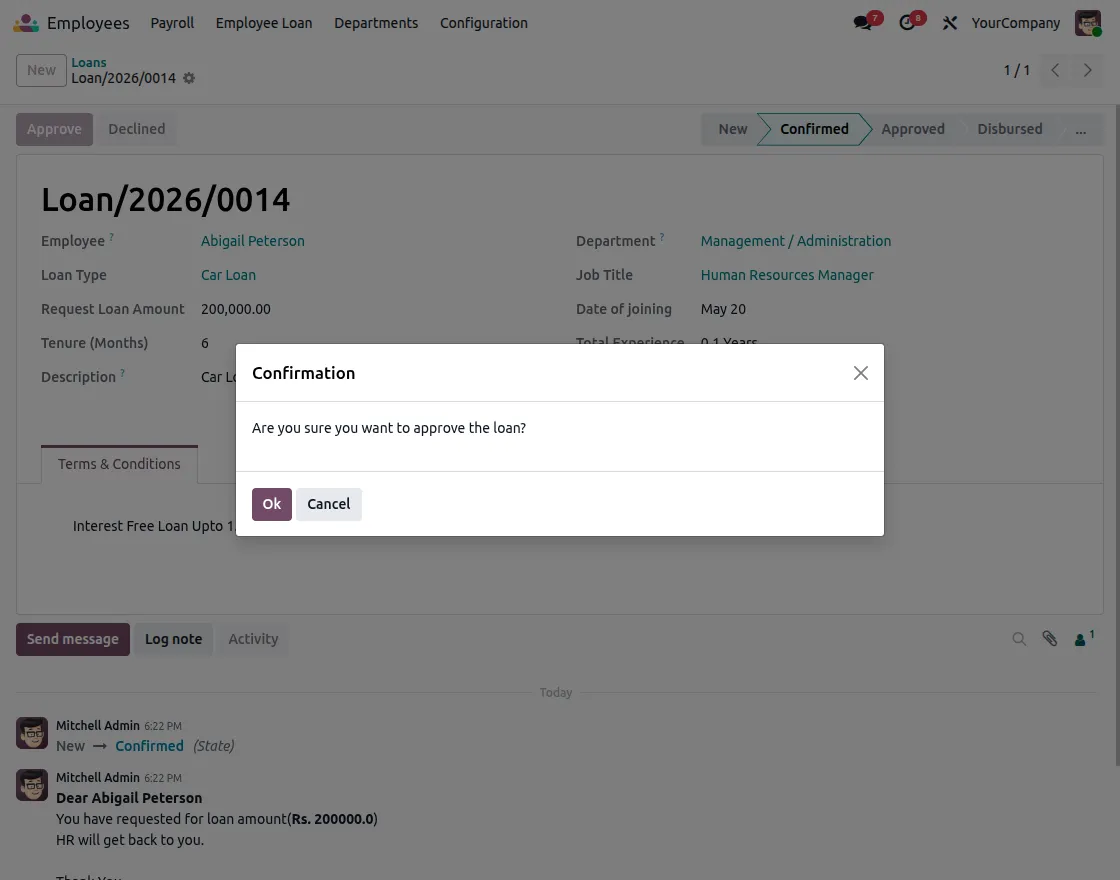Image resolution: width=1120 pixels, height=880 pixels.
Task: Open the Employee Loan menu
Action: pyautogui.click(x=264, y=23)
